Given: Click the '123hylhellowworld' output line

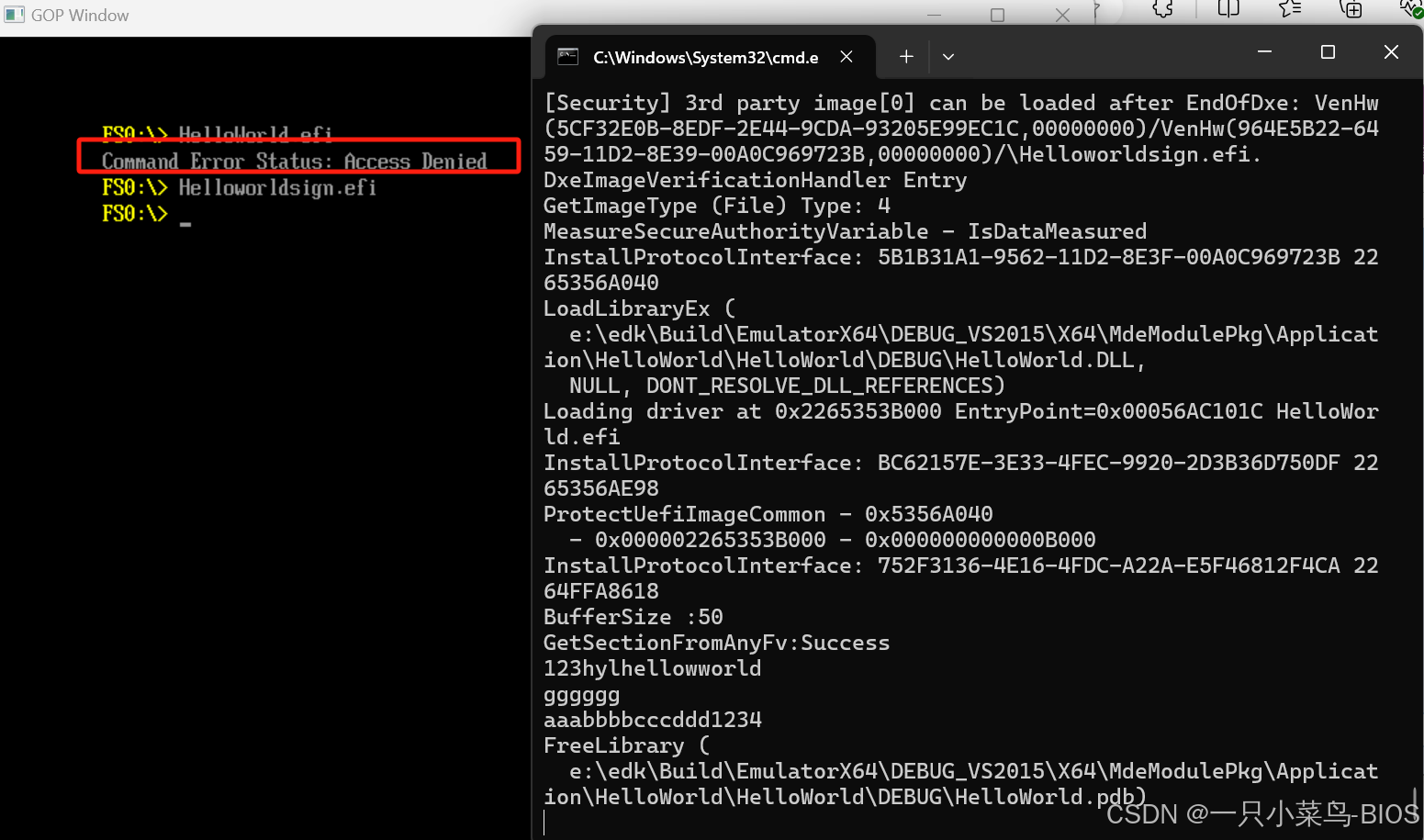Looking at the screenshot, I should click(653, 668).
